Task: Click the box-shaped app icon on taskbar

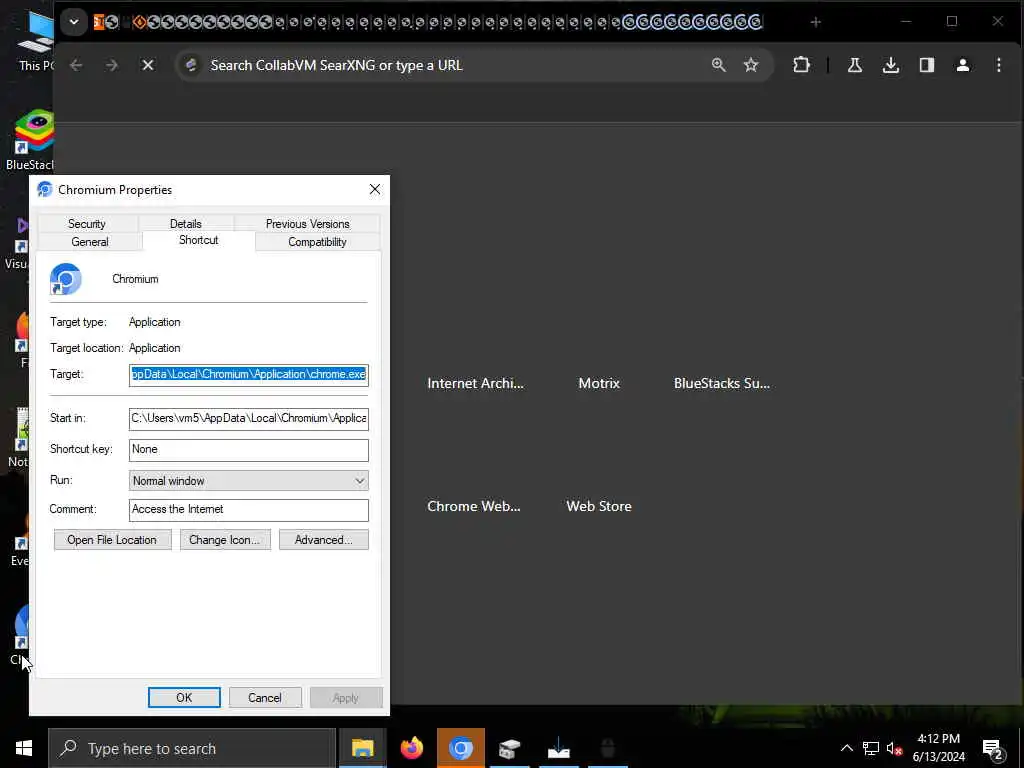Action: (509, 748)
